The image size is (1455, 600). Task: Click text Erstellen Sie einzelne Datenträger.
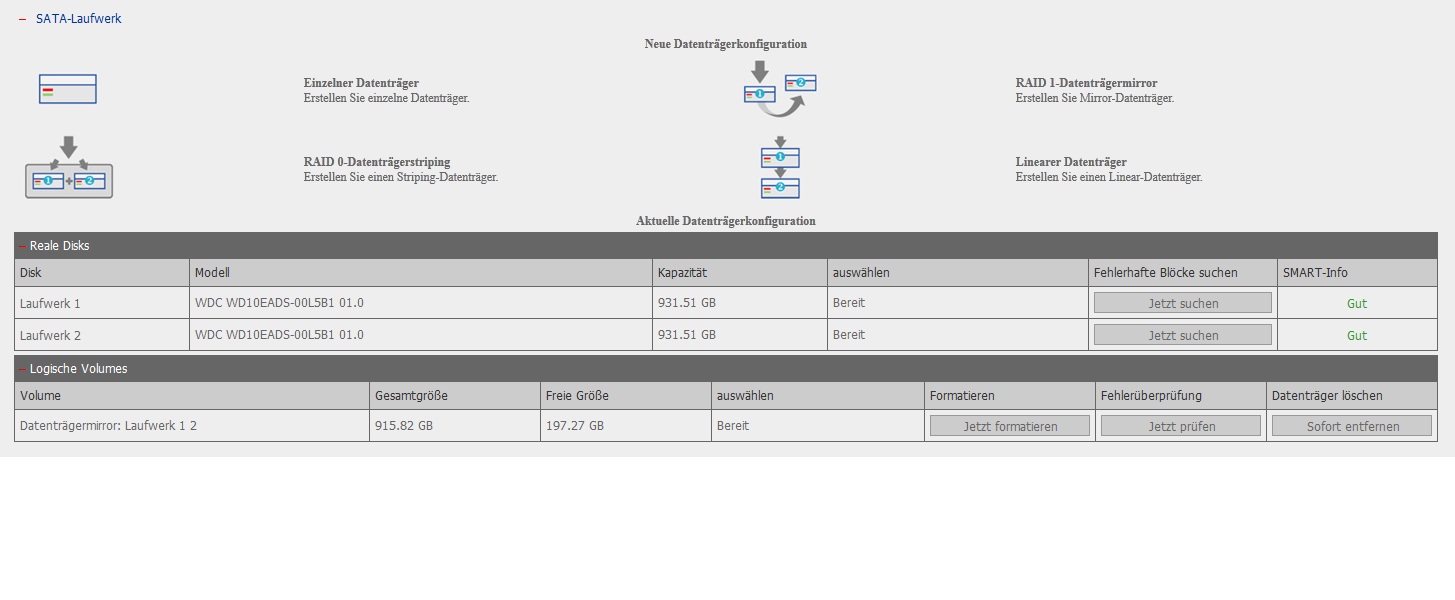click(x=386, y=99)
